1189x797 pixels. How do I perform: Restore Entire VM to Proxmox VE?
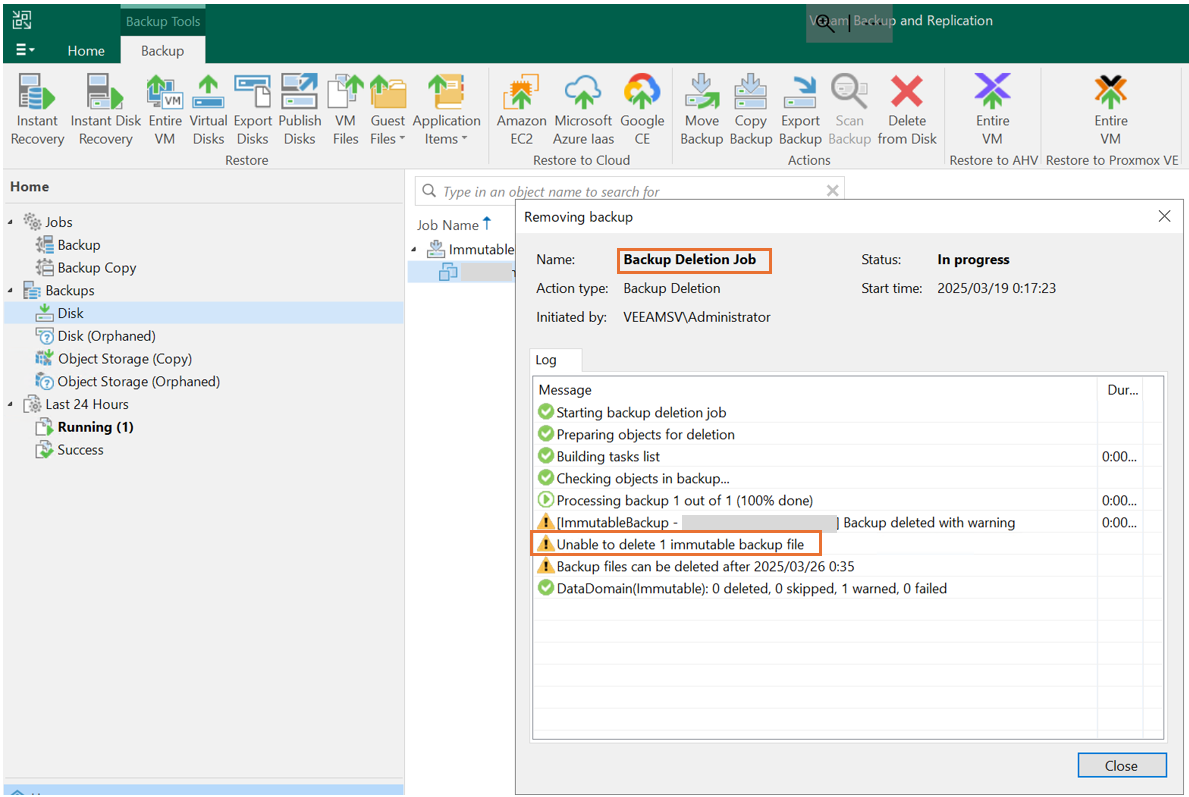(x=1111, y=110)
